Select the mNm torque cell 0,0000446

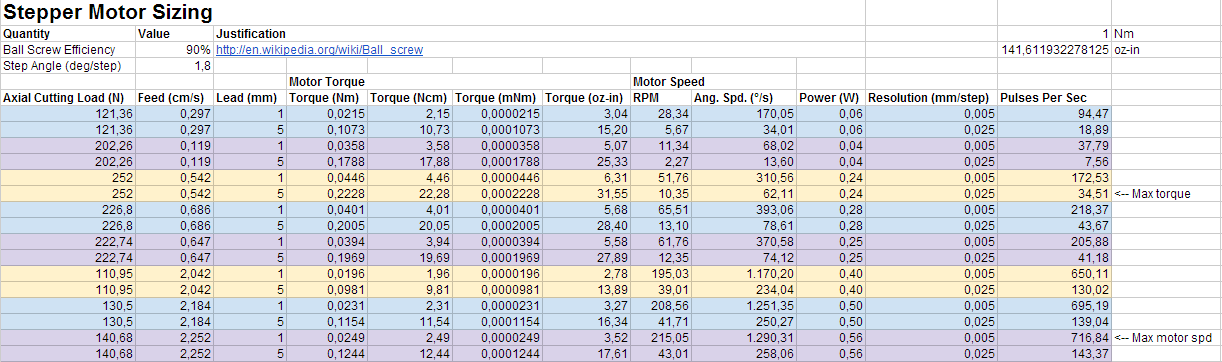[497, 177]
